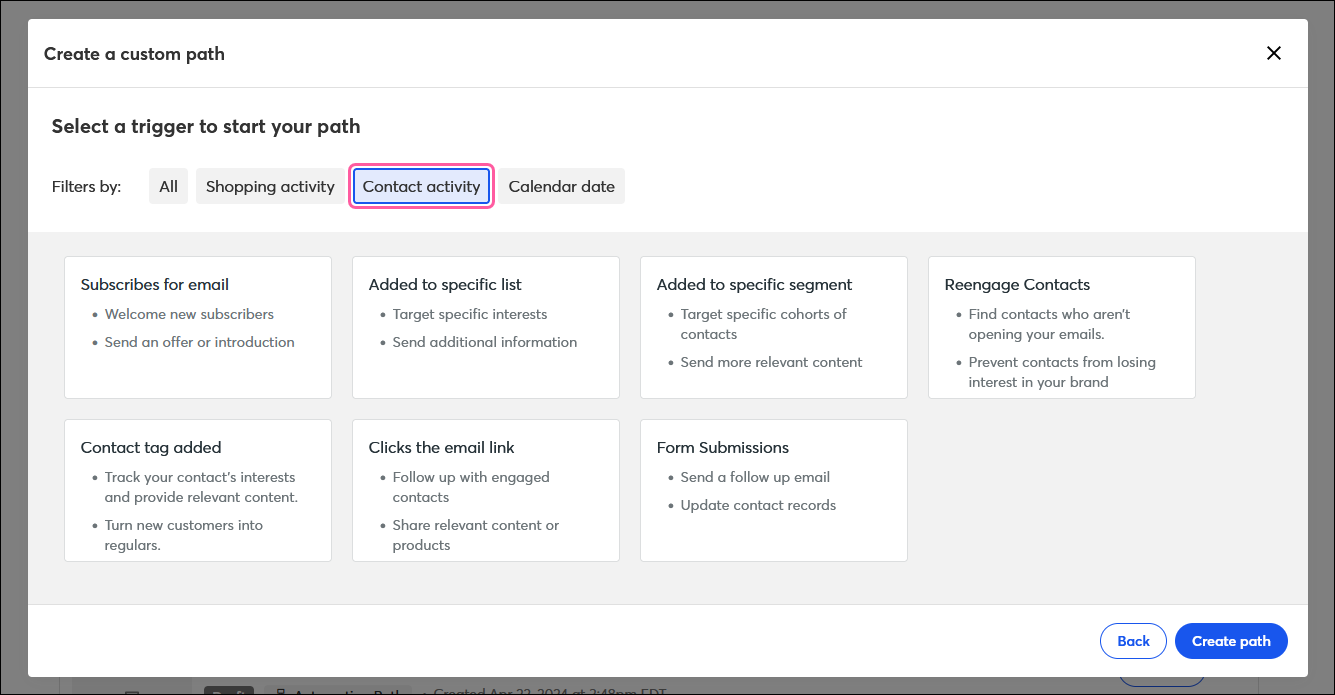Click 'Find contacts who aren't opening' text
Image resolution: width=1335 pixels, height=695 pixels.
(1049, 324)
